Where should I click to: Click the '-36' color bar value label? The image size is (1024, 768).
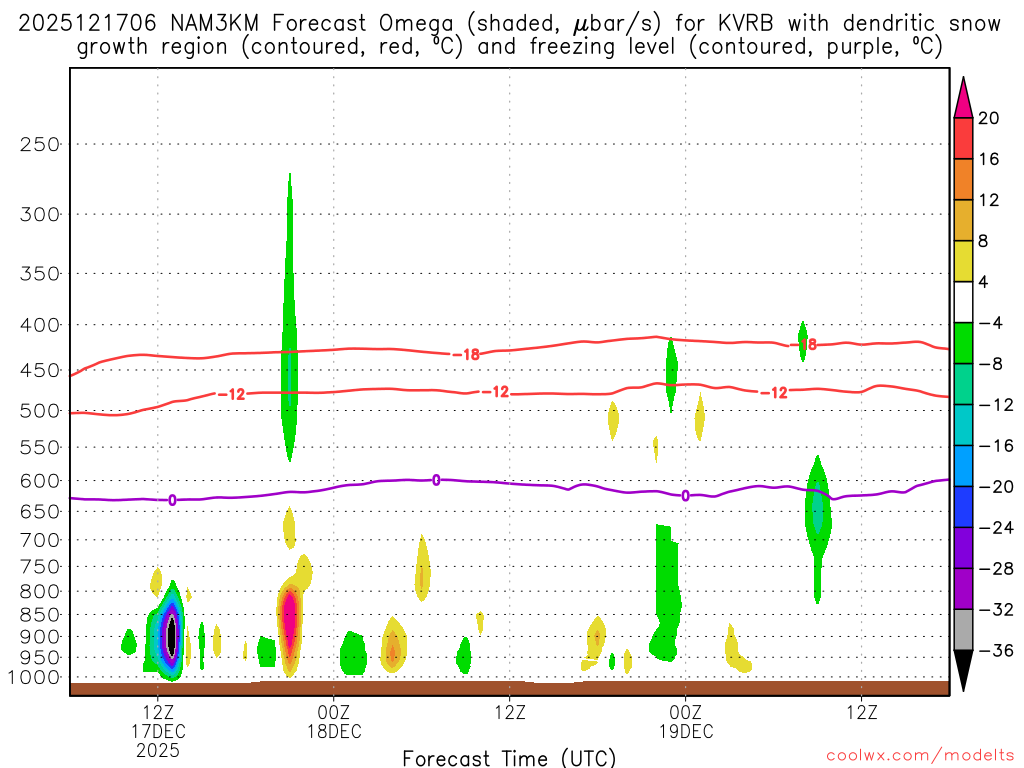(995, 650)
